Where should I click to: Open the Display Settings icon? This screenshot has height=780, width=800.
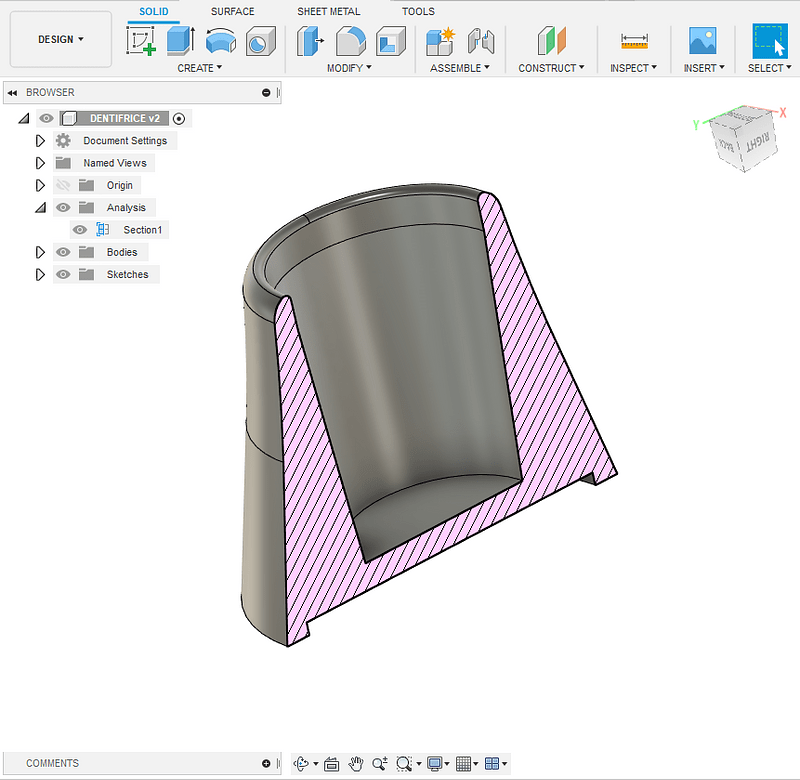click(435, 764)
